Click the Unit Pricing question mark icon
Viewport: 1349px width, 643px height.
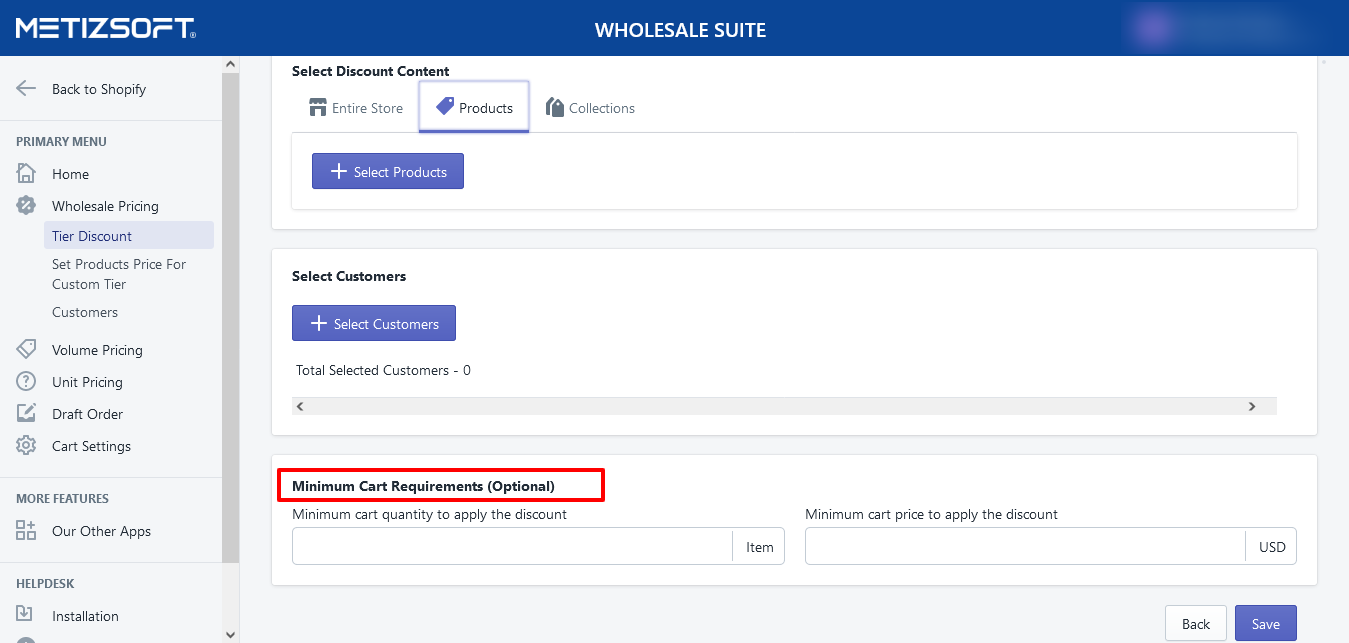[x=26, y=382]
